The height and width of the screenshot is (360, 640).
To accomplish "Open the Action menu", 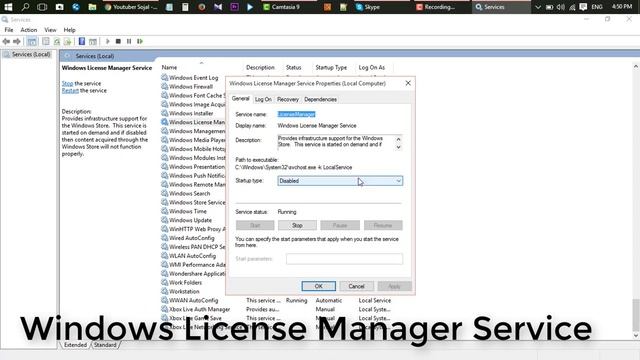I will 29,30.
